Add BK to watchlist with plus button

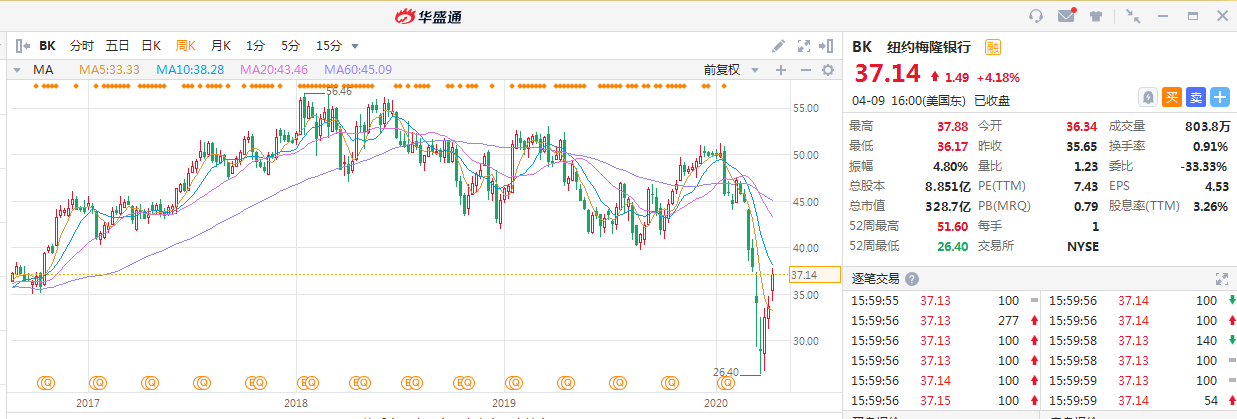tap(1220, 97)
